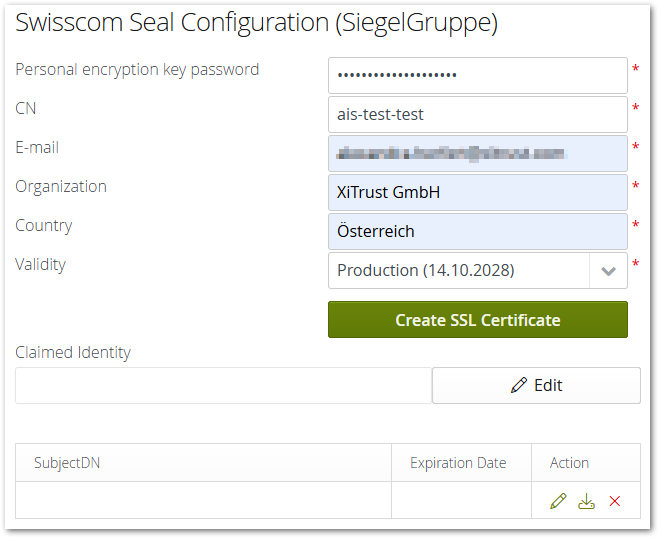Click the red X delete icon in table row
659x538 pixels.
pyautogui.click(x=615, y=501)
